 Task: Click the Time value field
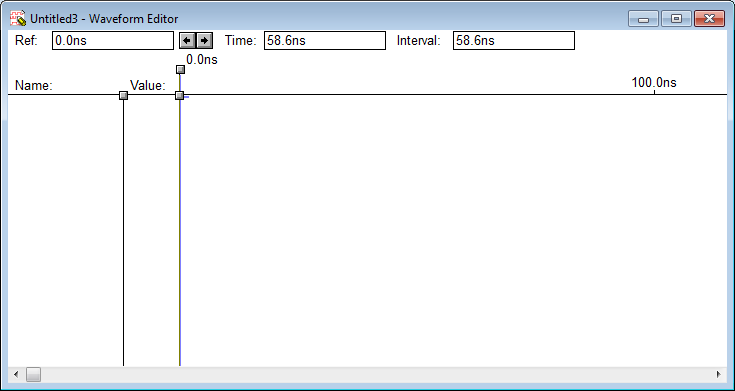pyautogui.click(x=325, y=40)
